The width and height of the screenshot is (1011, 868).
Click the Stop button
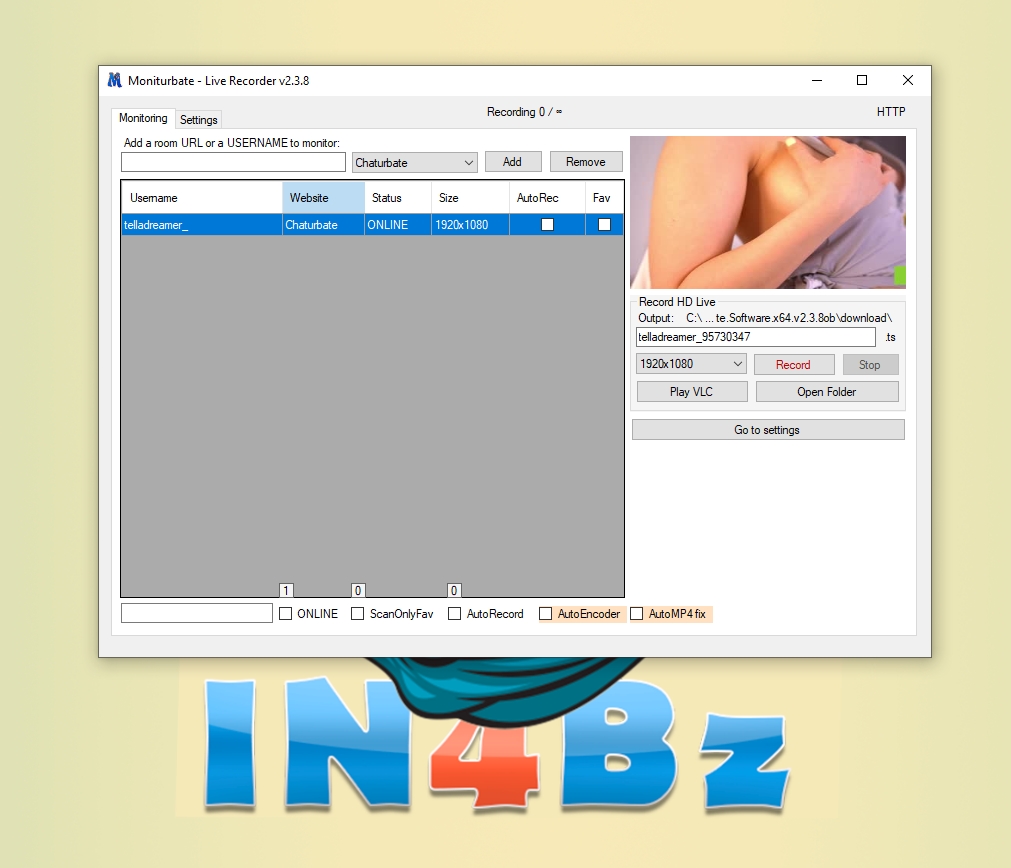(x=870, y=364)
